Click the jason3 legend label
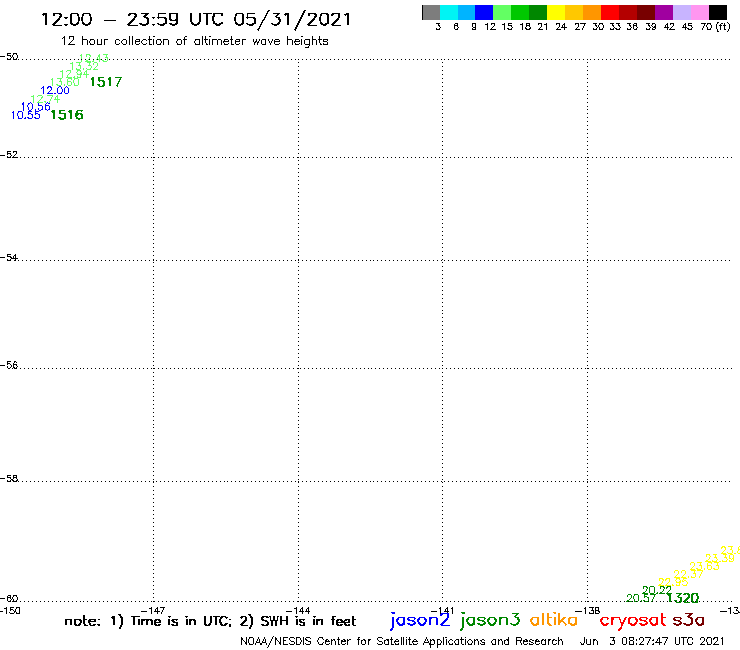The width and height of the screenshot is (740, 650). point(490,620)
